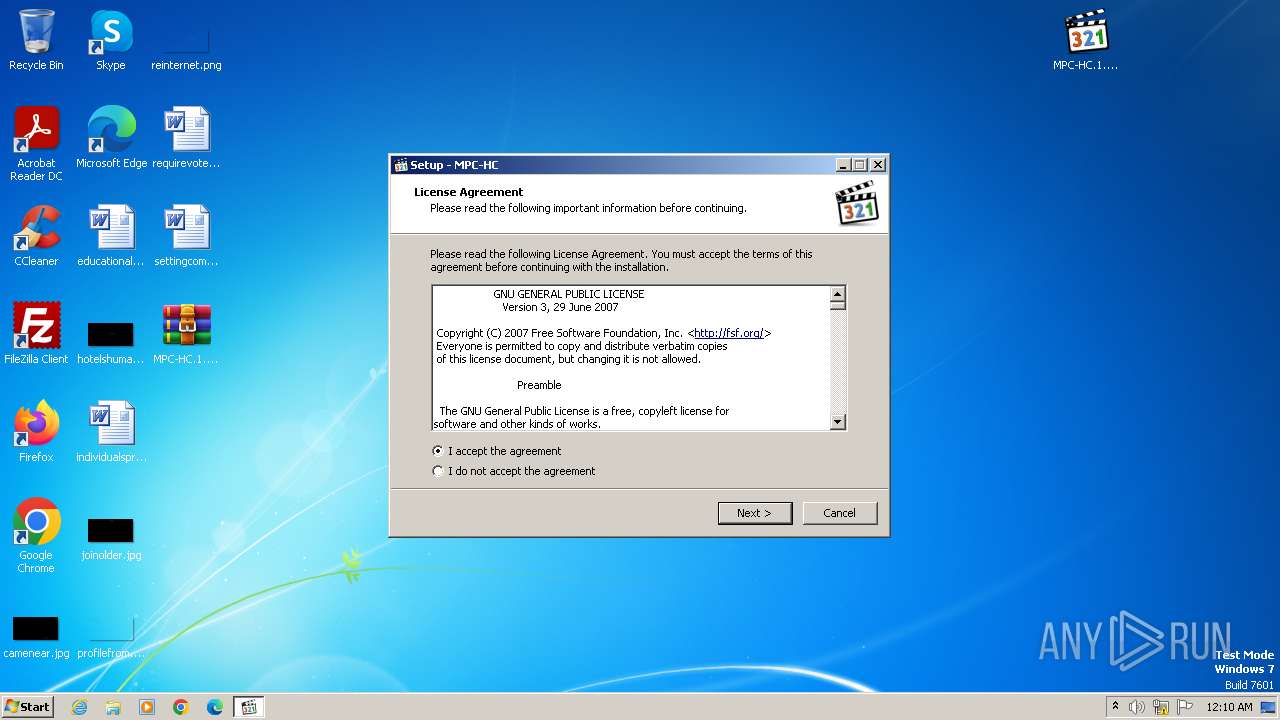Open Edge from the taskbar

tap(215, 707)
